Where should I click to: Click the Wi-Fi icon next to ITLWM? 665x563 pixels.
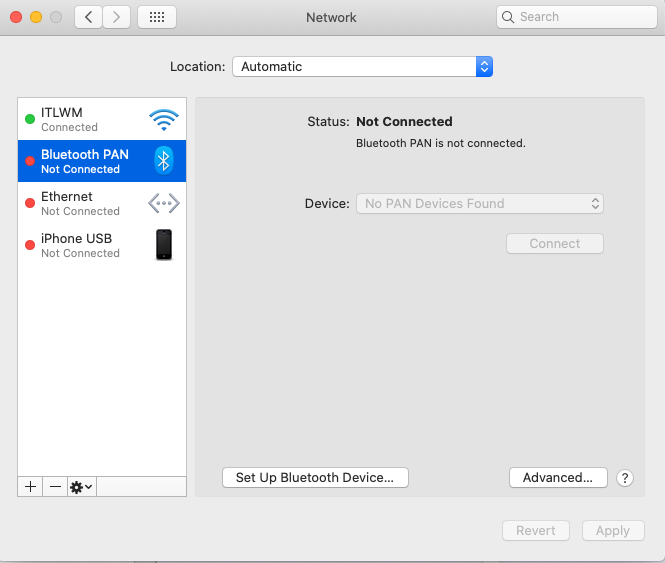coord(163,120)
